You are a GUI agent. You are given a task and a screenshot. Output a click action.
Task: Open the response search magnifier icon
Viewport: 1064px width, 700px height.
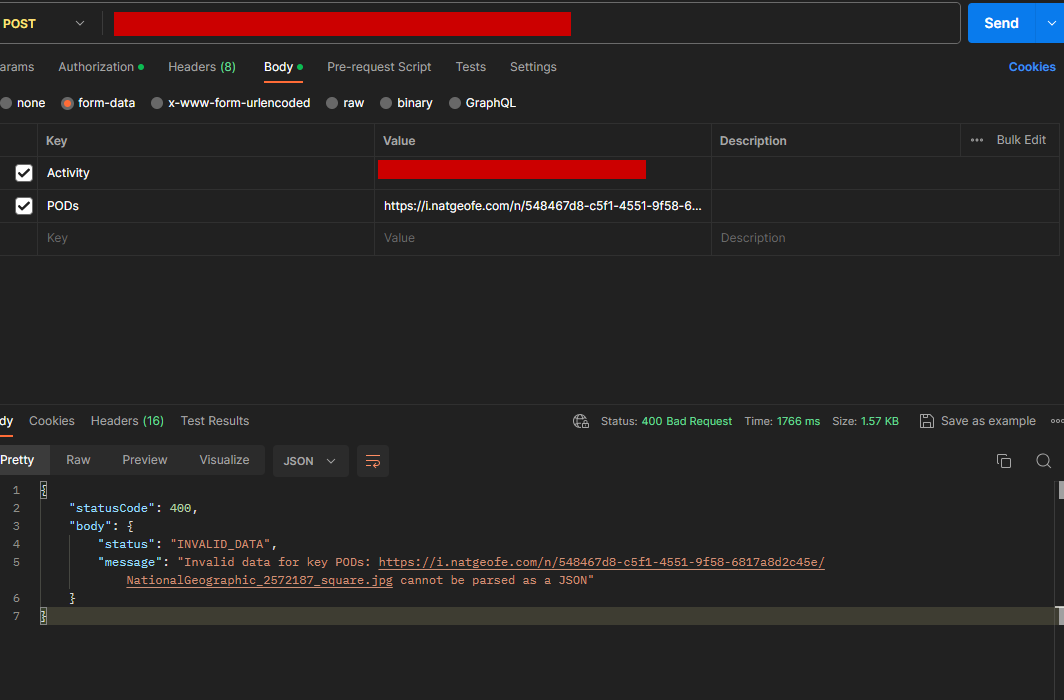(1044, 461)
